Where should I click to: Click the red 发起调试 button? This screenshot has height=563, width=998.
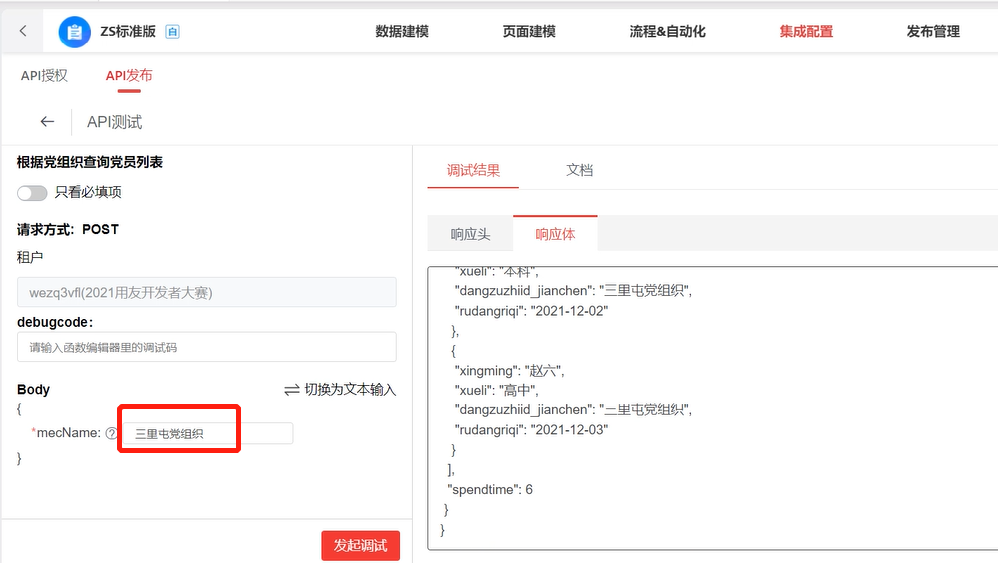[x=360, y=545]
